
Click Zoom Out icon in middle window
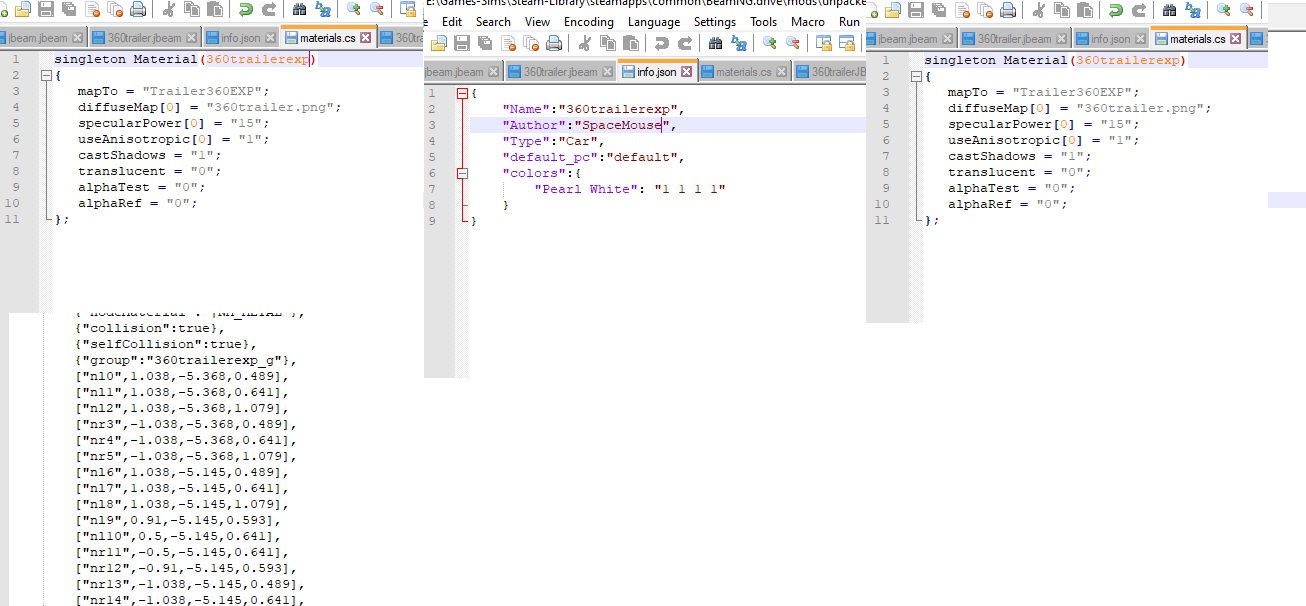pos(793,43)
